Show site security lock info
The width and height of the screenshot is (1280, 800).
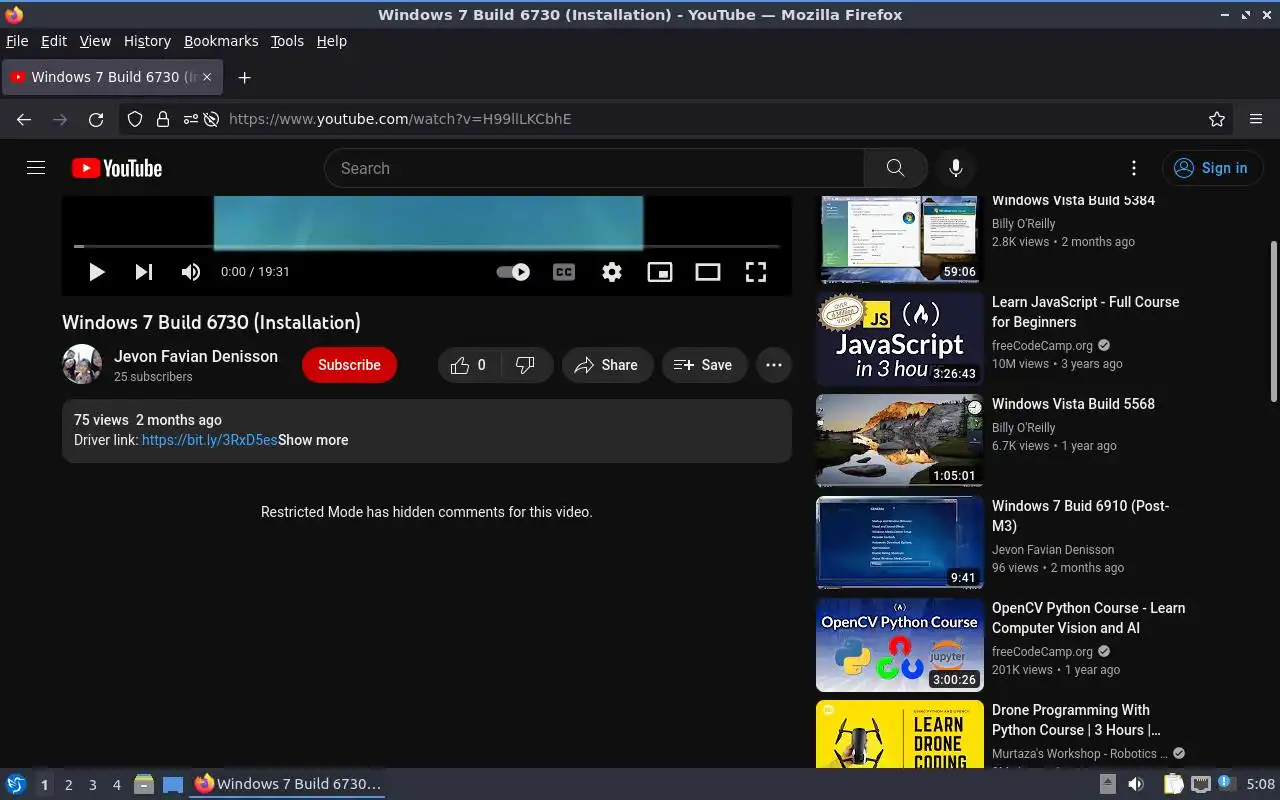[x=162, y=119]
